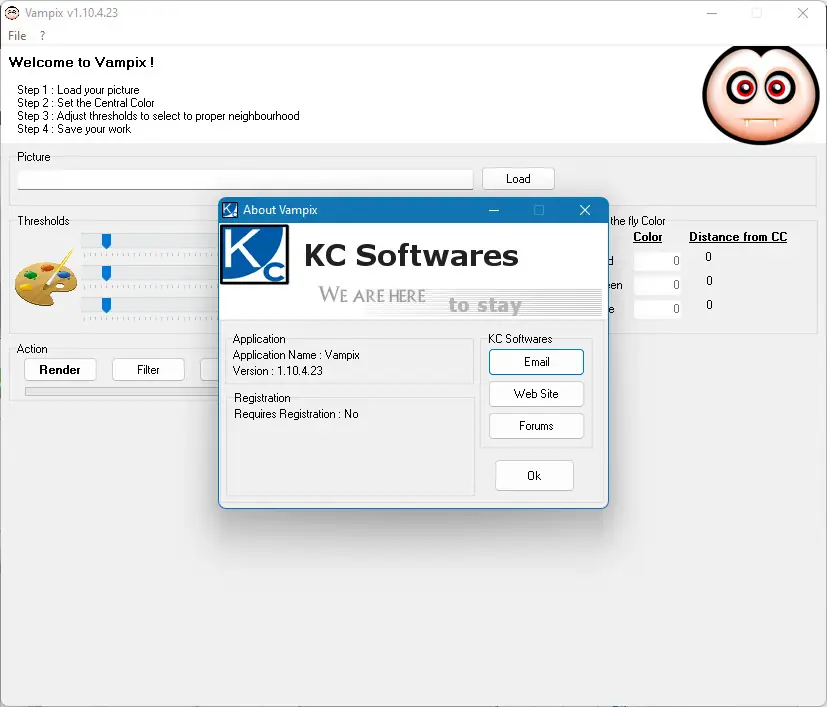Click 'Step 1 : Load your picture' text

point(78,90)
